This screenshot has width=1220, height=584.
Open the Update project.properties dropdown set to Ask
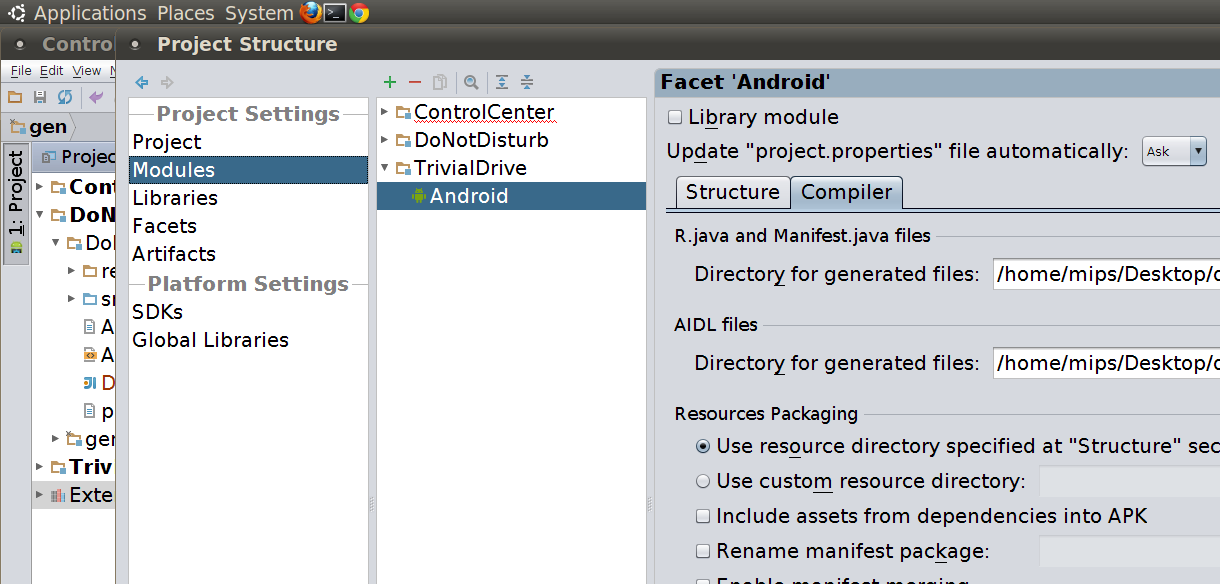click(x=1174, y=151)
